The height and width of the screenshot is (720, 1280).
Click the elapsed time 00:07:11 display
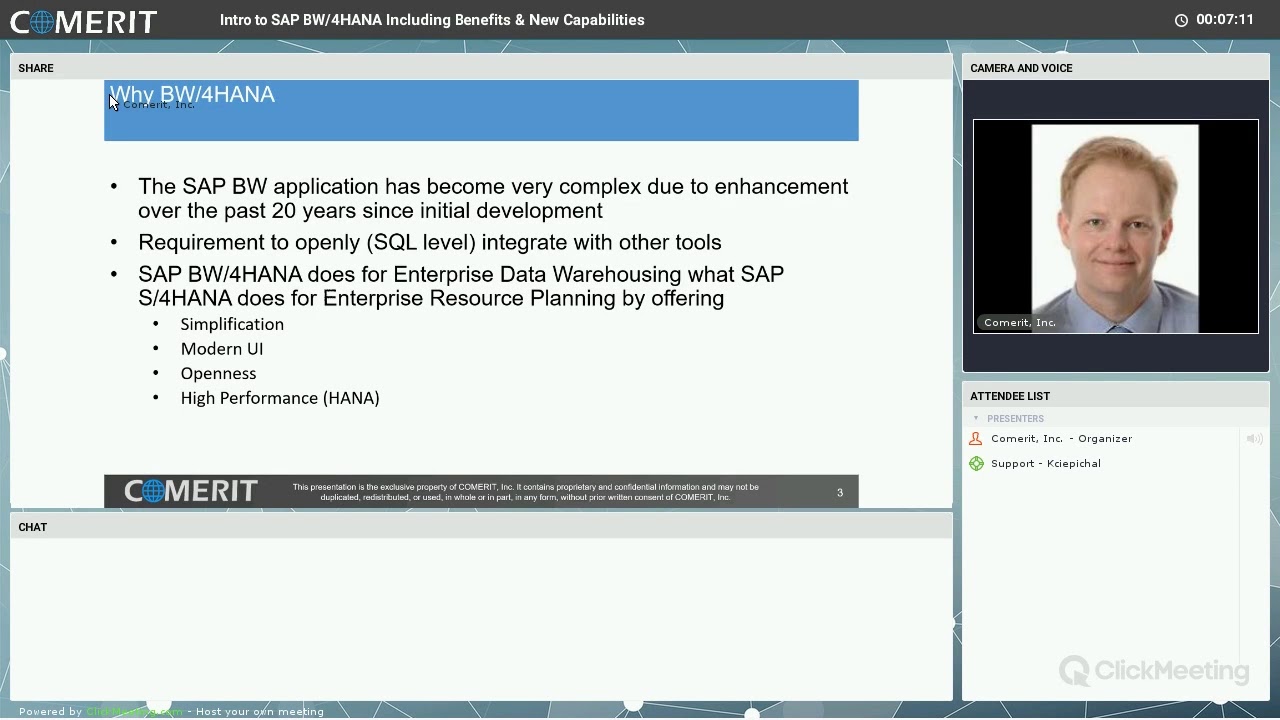pos(1225,20)
